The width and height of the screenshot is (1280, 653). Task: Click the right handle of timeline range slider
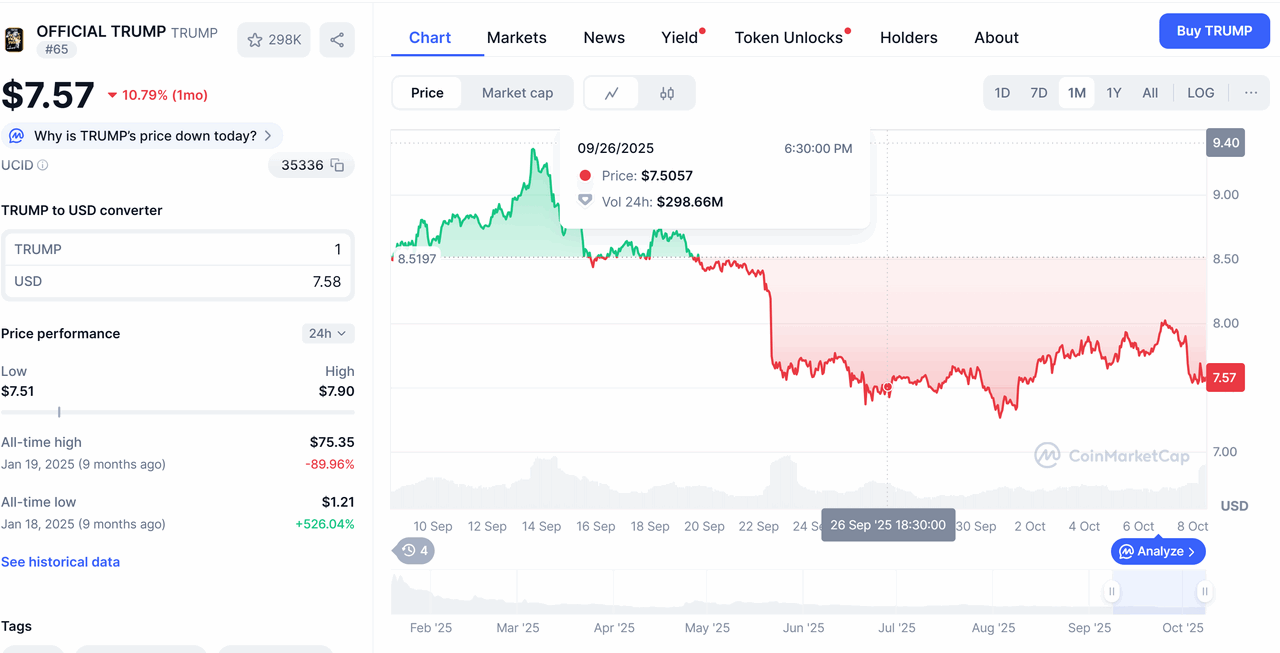(x=1205, y=591)
